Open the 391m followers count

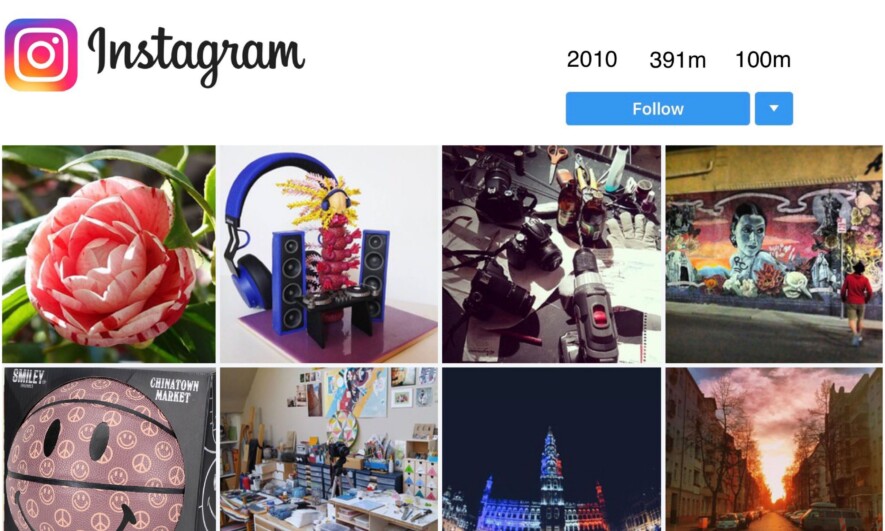[x=677, y=59]
